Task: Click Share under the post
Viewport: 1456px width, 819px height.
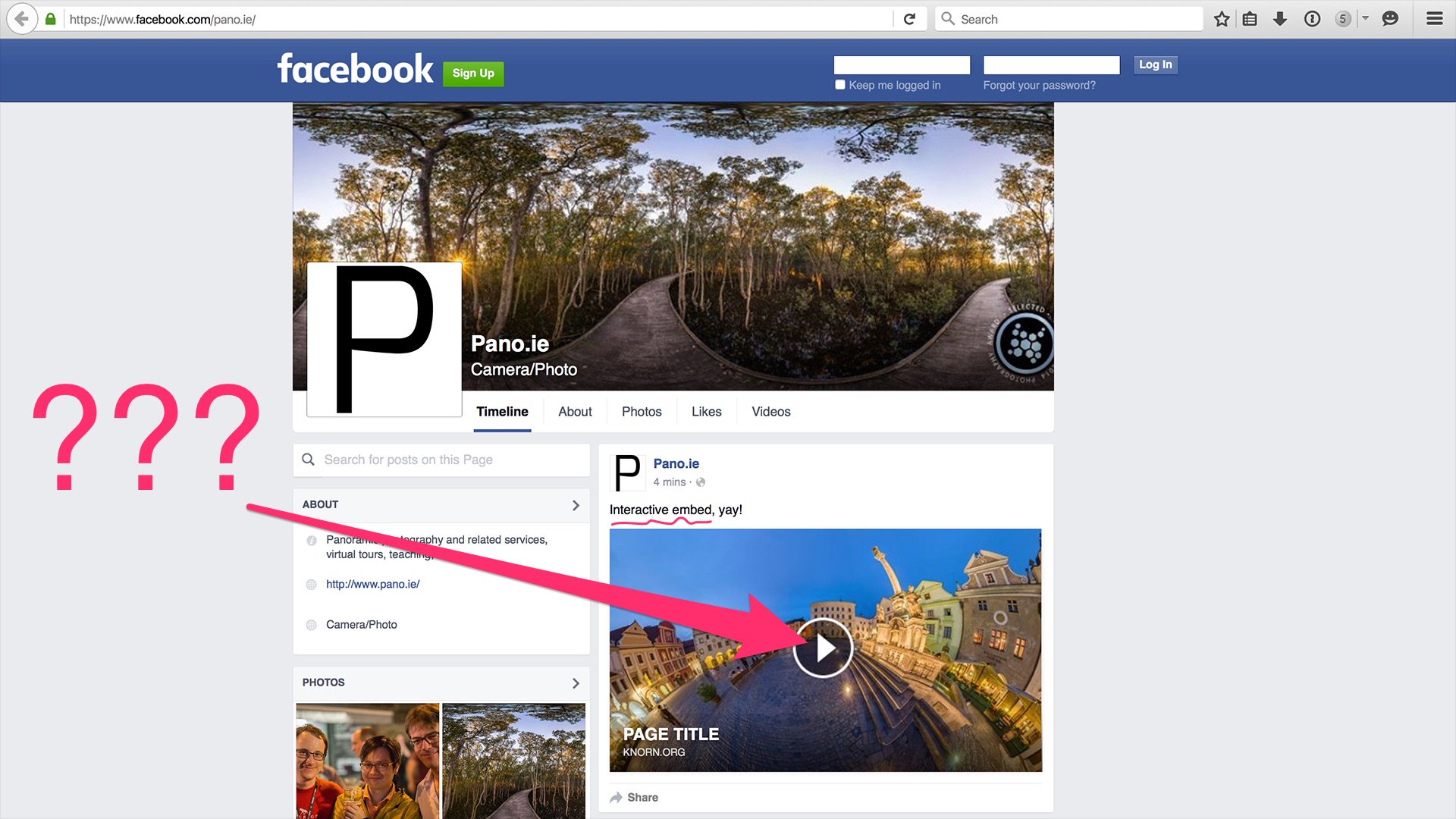Action: tap(642, 798)
